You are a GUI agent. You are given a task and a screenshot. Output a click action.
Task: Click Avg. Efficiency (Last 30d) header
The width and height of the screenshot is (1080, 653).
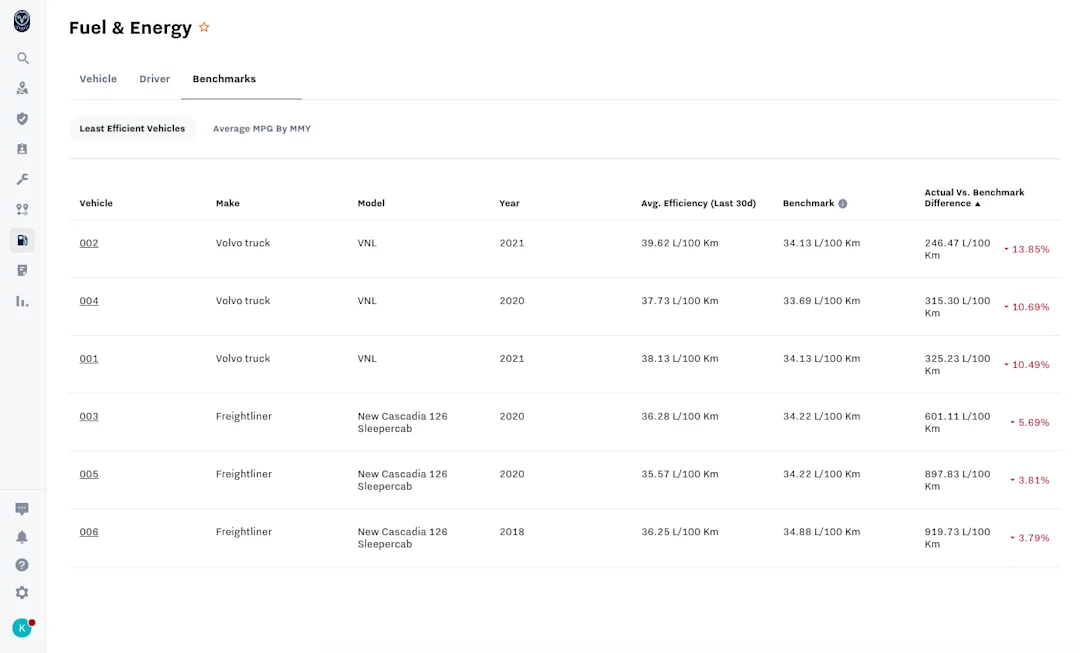pos(698,203)
